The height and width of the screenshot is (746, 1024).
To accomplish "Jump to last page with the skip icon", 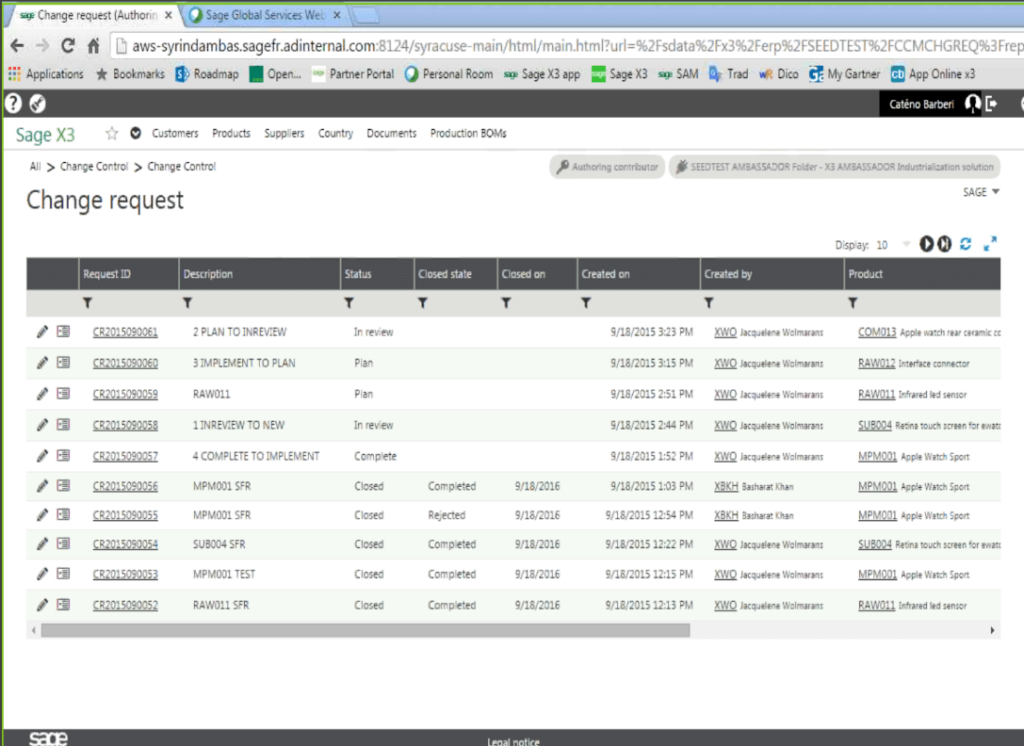I will click(943, 243).
